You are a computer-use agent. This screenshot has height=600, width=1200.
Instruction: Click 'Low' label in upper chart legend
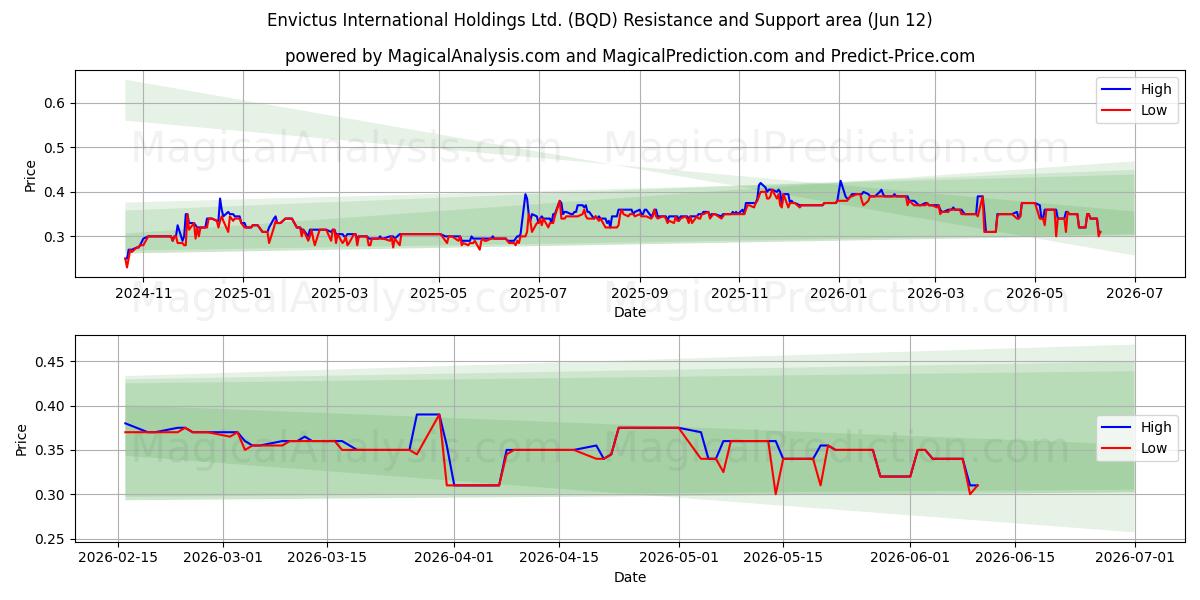[x=1154, y=110]
